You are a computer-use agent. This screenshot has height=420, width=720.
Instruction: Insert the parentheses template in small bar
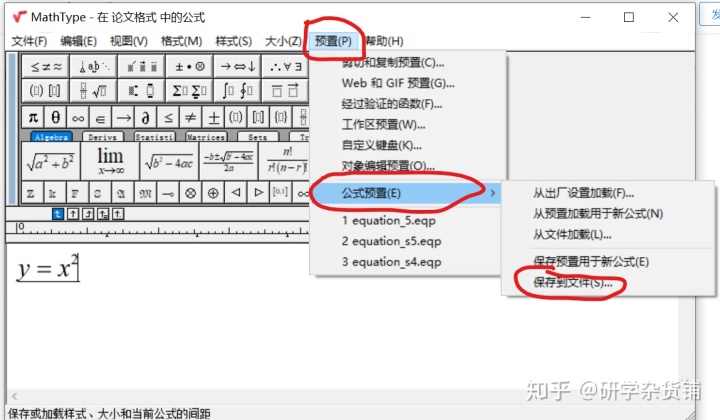coord(236,118)
